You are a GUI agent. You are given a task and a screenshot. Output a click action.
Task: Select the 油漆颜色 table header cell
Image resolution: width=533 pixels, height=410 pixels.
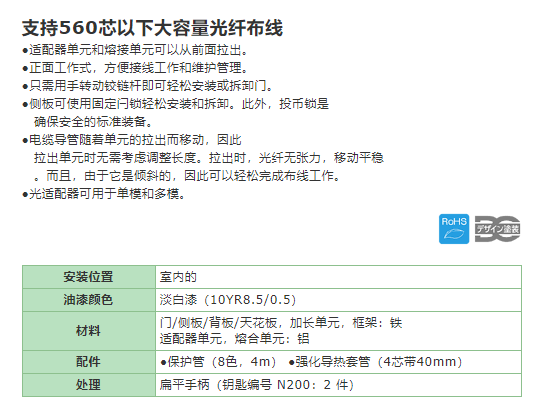[x=89, y=300]
